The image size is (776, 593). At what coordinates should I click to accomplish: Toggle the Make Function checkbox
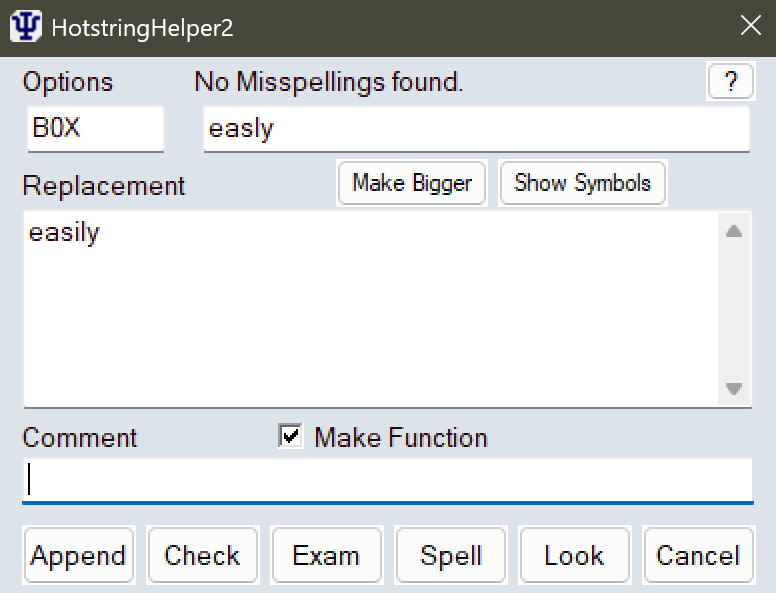click(x=291, y=437)
